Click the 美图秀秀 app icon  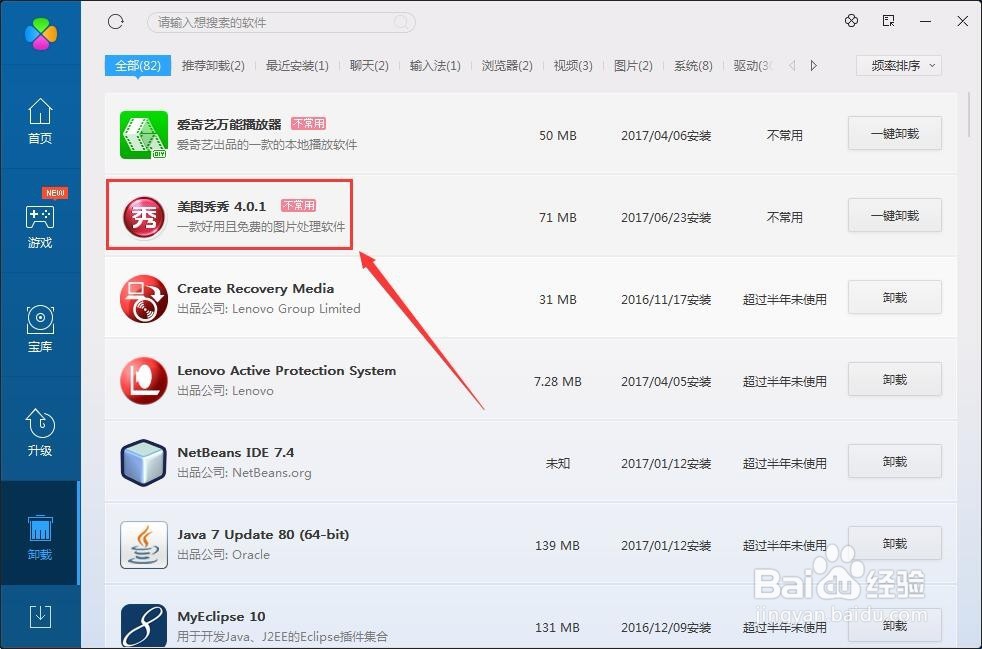point(144,217)
